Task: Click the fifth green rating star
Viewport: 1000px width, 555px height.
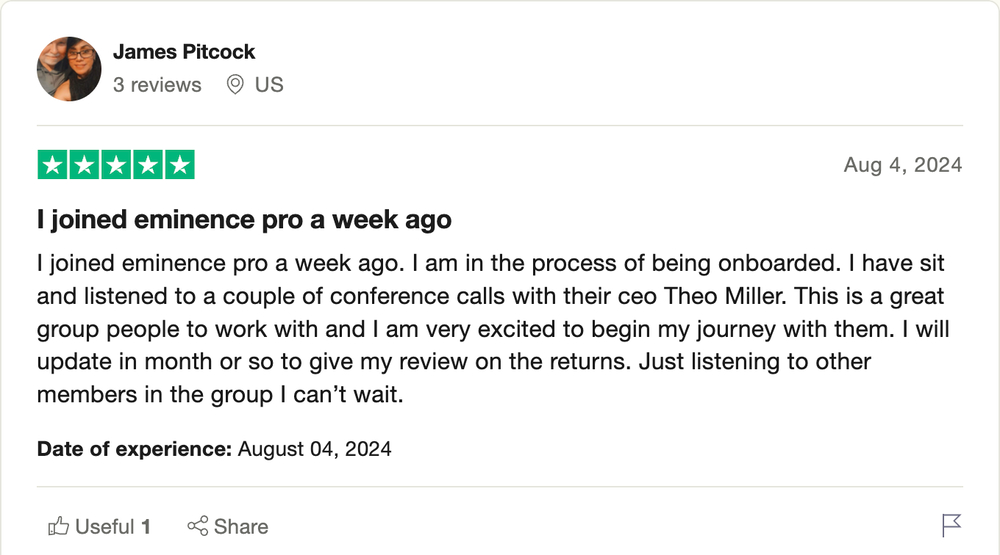Action: tap(180, 165)
